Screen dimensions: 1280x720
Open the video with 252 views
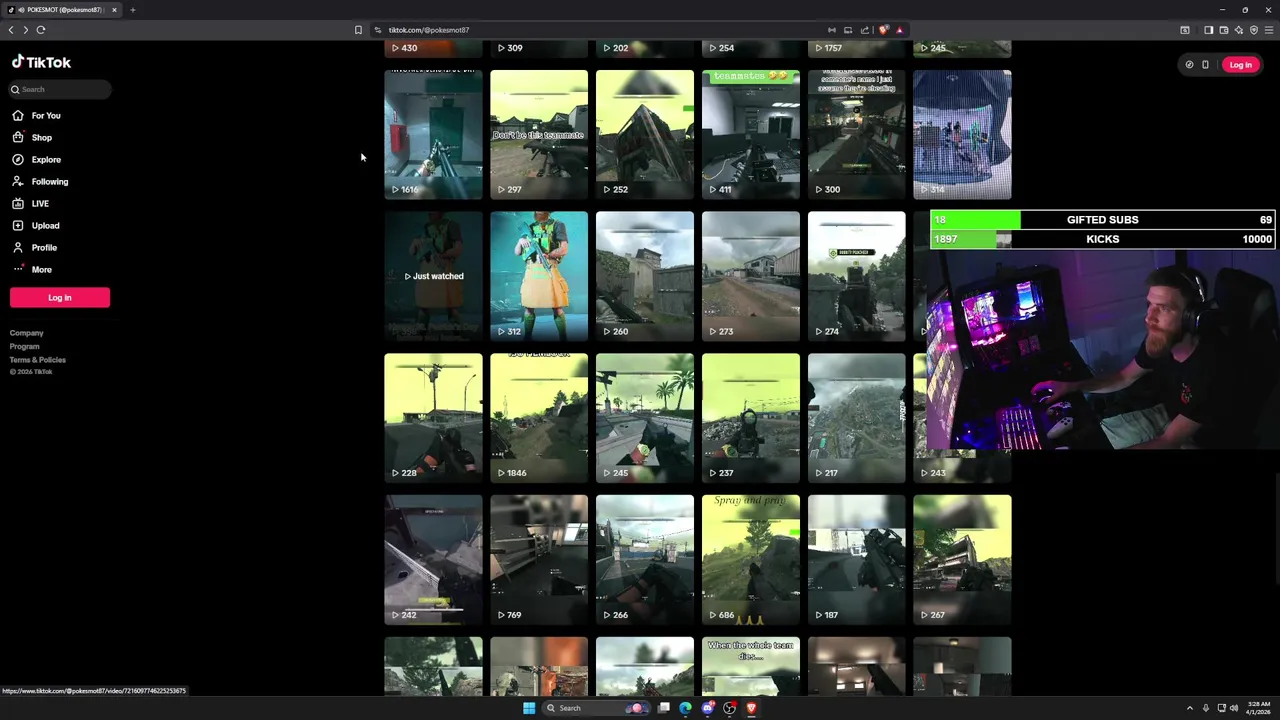coord(645,135)
